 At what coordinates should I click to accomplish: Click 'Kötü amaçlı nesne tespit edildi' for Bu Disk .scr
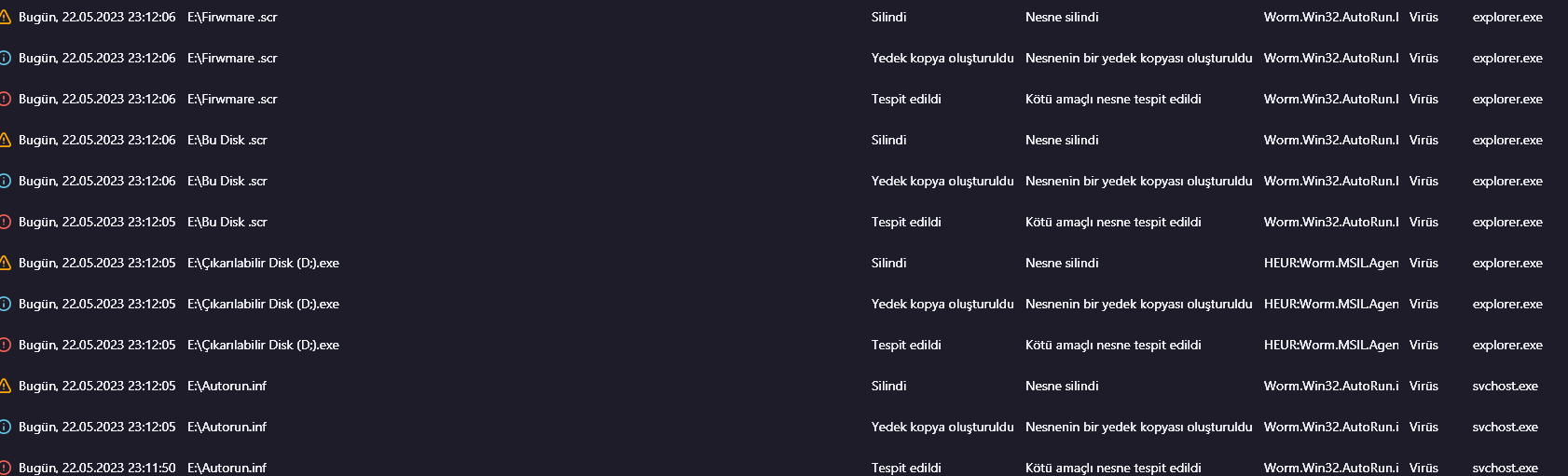pos(1112,222)
